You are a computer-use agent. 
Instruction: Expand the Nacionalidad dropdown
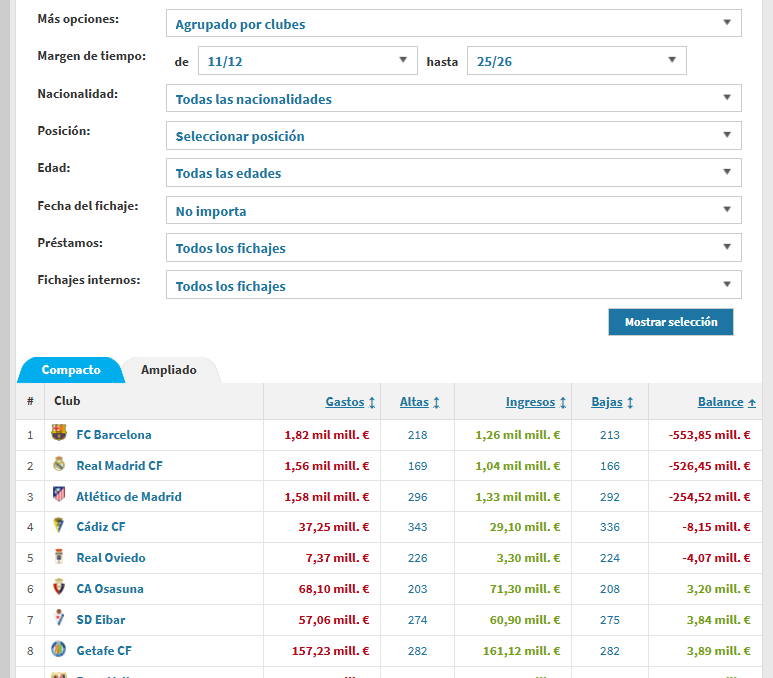tap(454, 98)
